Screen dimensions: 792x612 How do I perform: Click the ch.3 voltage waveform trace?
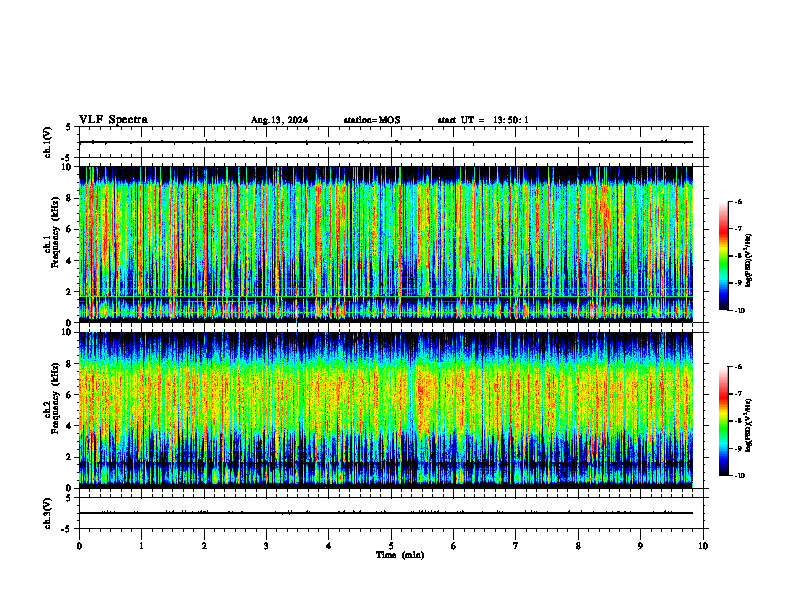(x=386, y=513)
